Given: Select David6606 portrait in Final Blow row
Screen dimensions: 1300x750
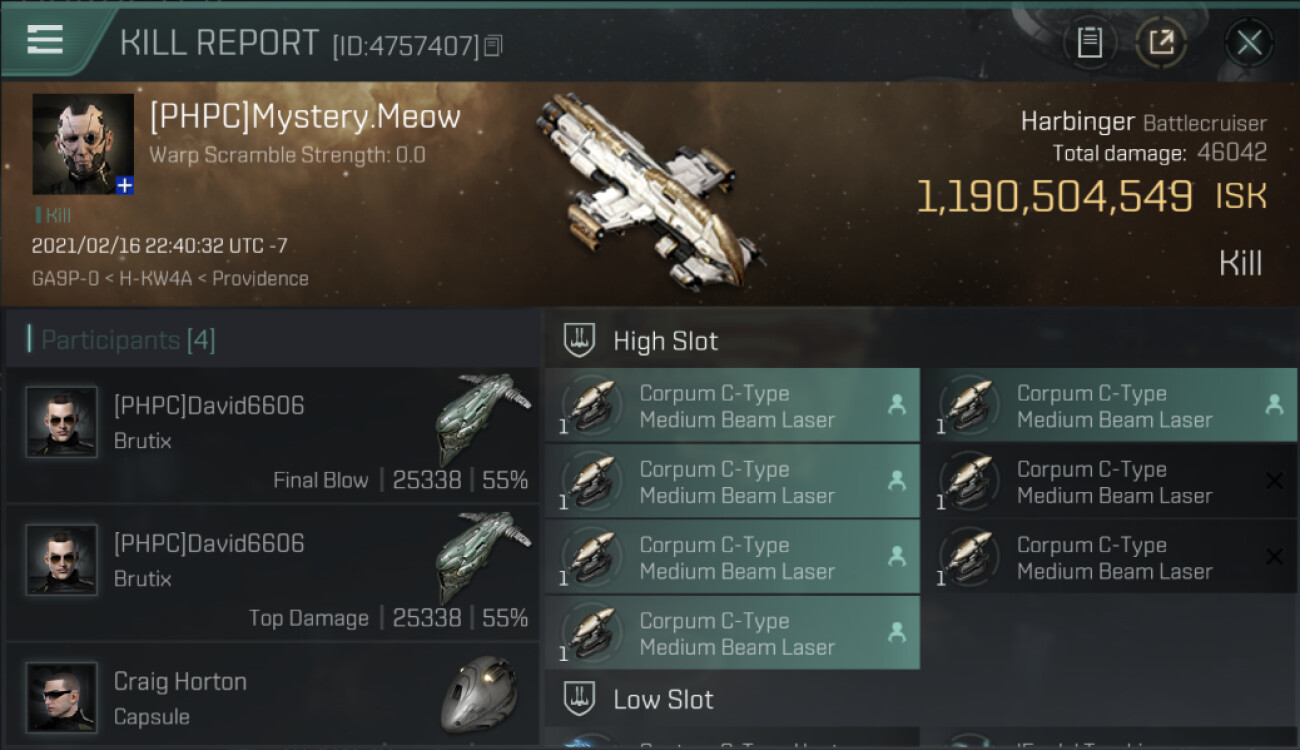Looking at the screenshot, I should [x=62, y=422].
